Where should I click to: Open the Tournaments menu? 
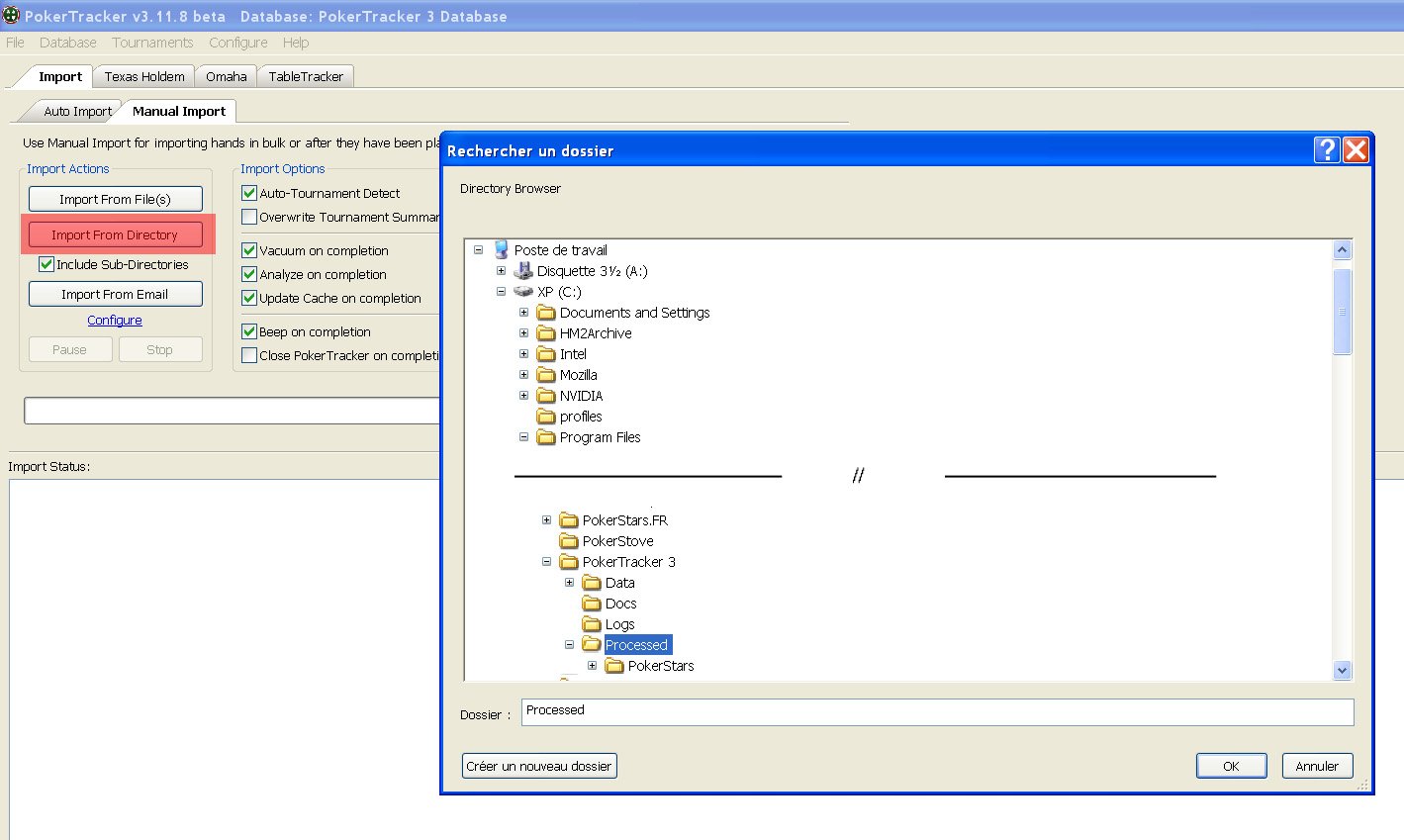152,43
